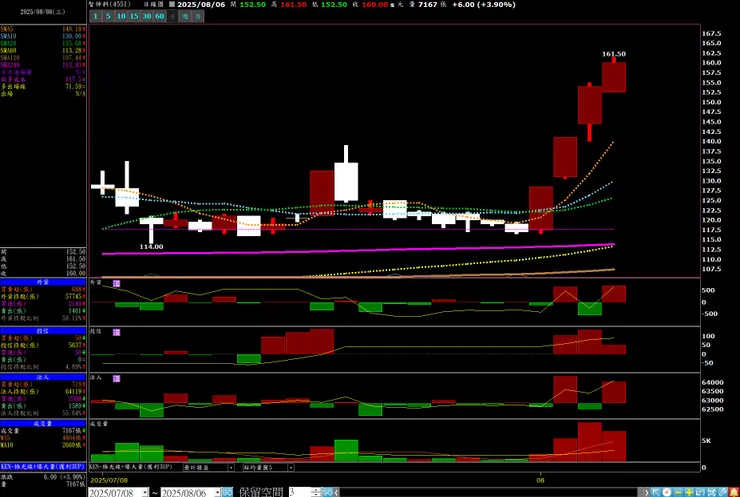Click the SMA60 legend entry

pyautogui.click(x=43, y=51)
